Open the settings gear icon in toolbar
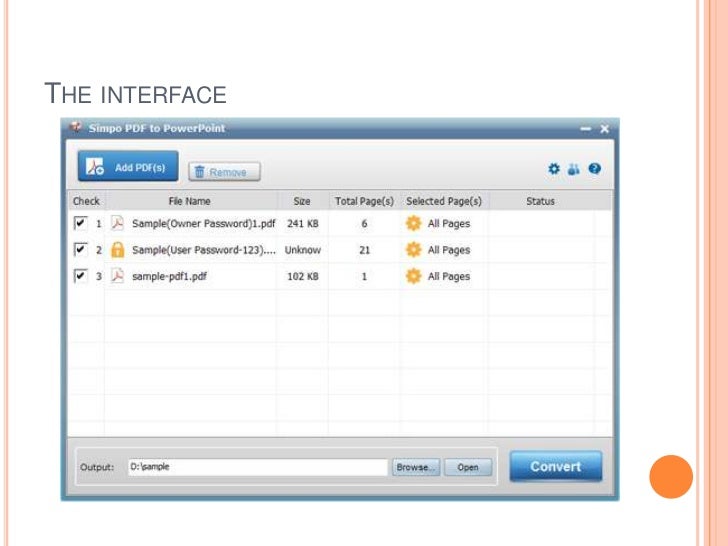Viewport: 728px width, 546px height. 553,169
